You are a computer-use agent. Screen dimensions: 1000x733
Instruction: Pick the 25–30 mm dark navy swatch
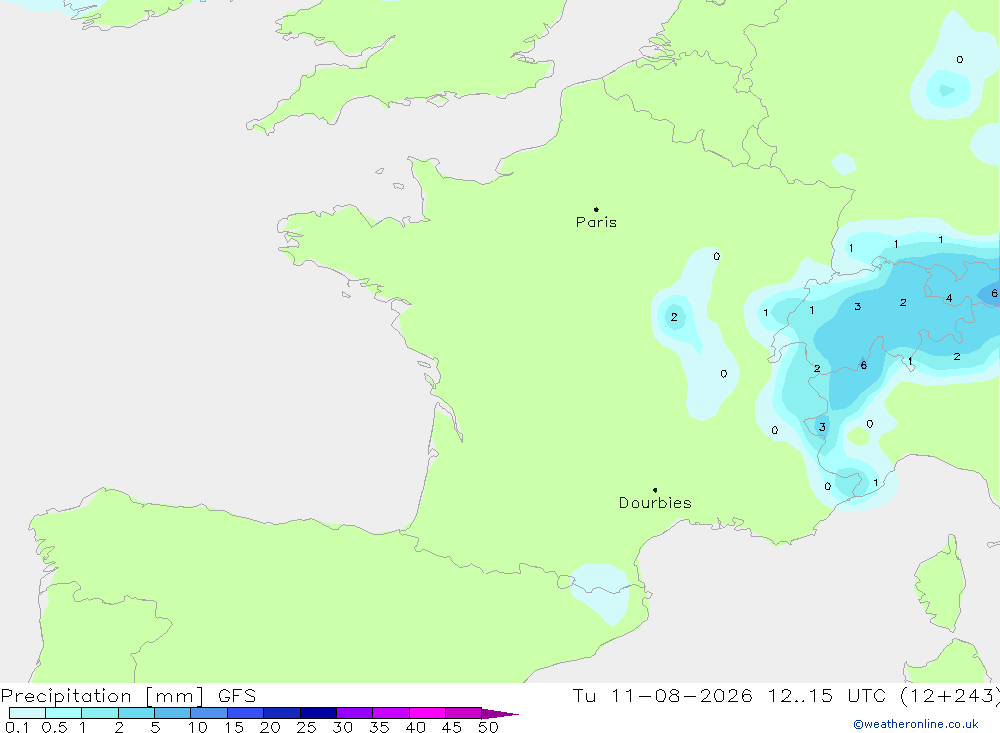[318, 713]
